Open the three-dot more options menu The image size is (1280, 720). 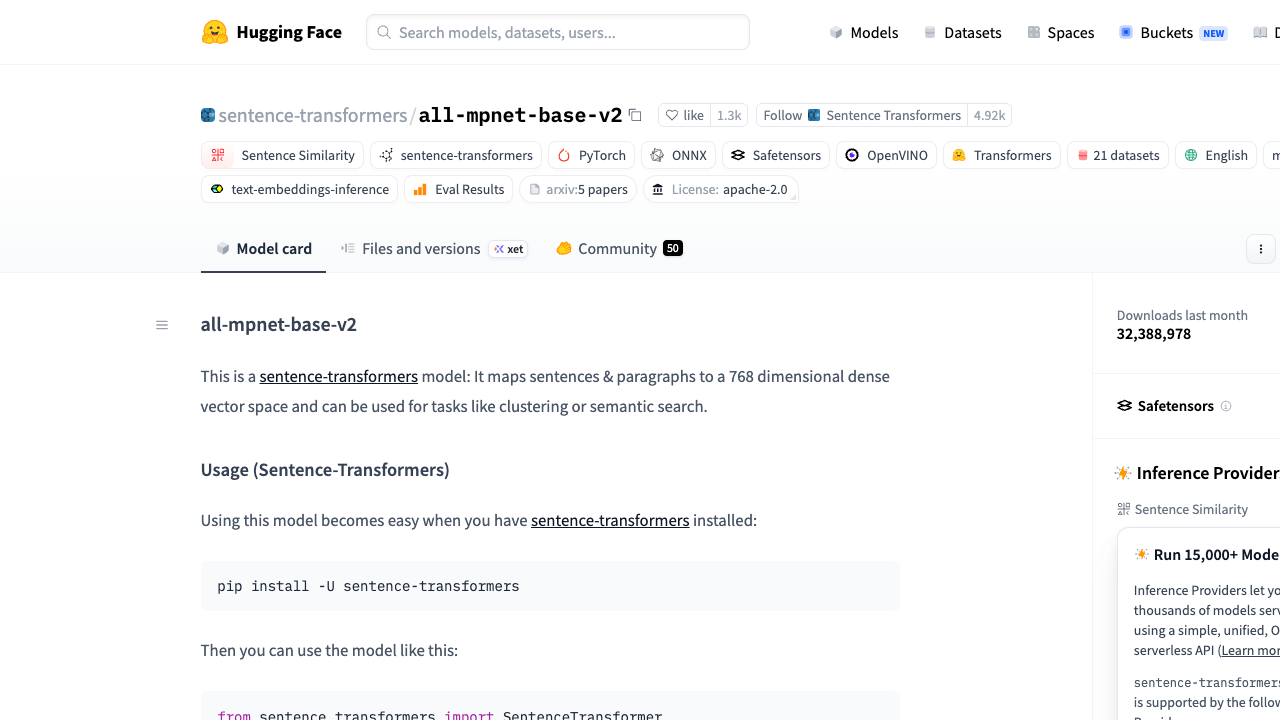[1261, 249]
